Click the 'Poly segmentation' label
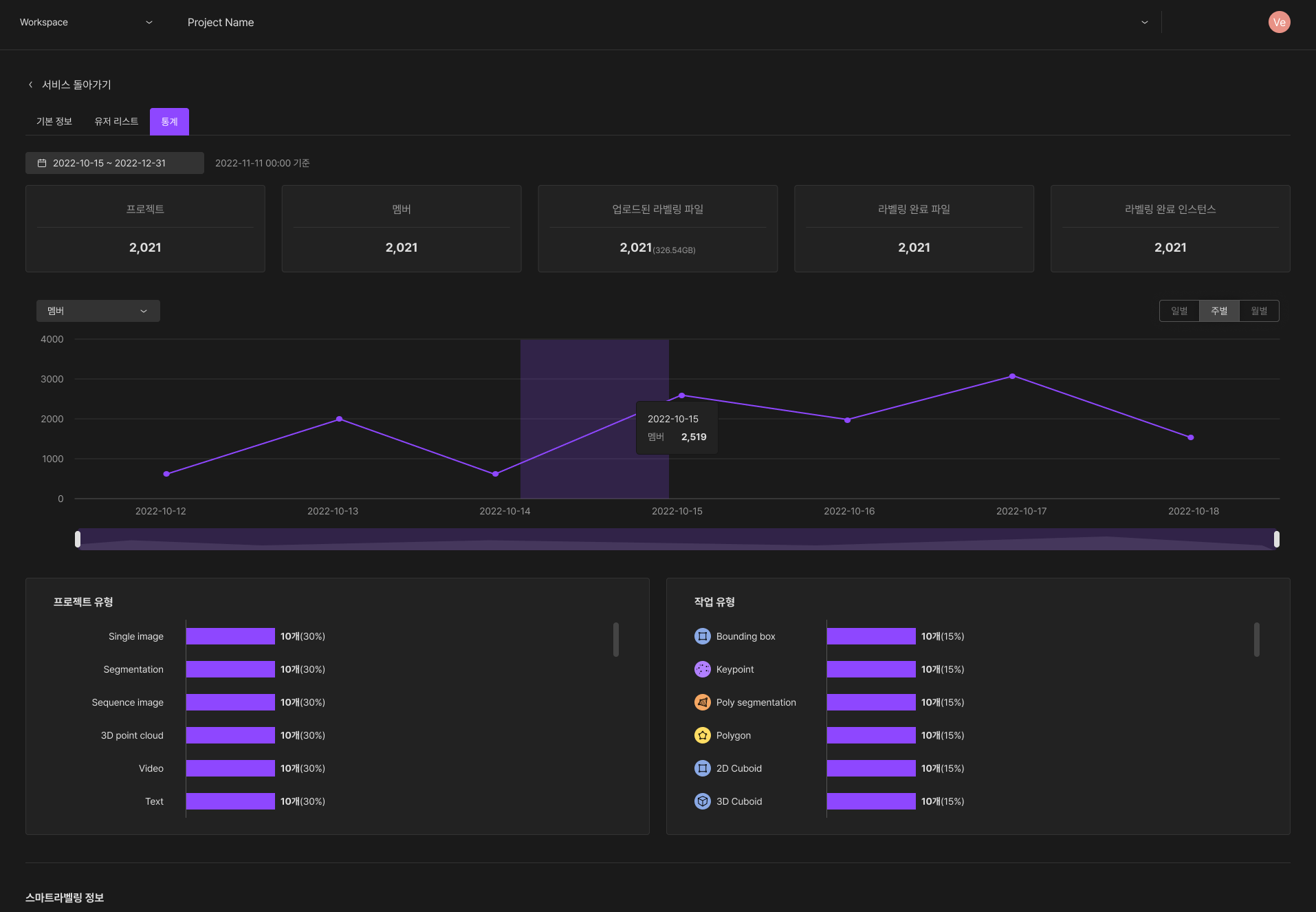 point(756,702)
